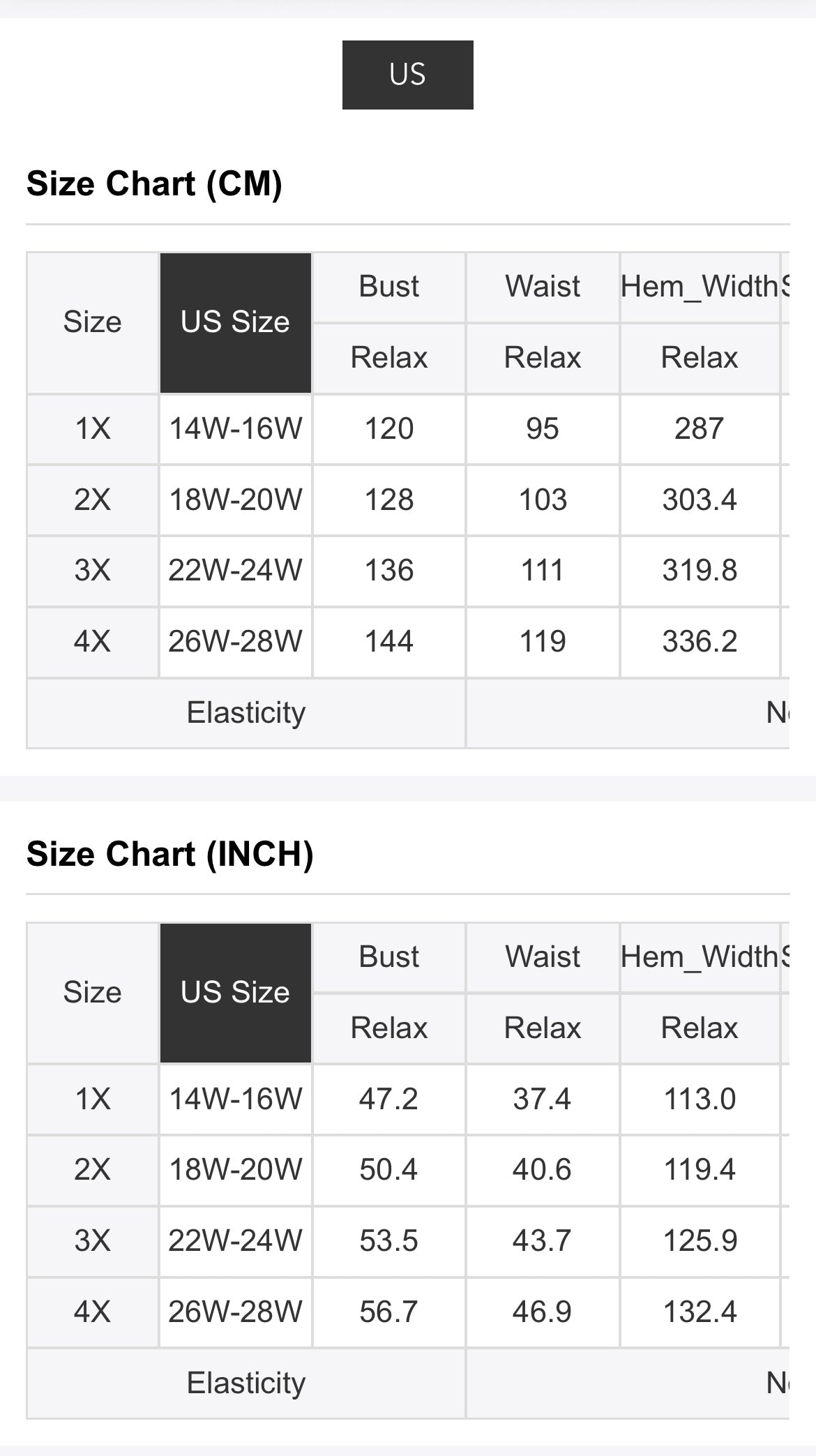The width and height of the screenshot is (816, 1456).
Task: Tap the waist value 40.6 inches
Action: (542, 1170)
